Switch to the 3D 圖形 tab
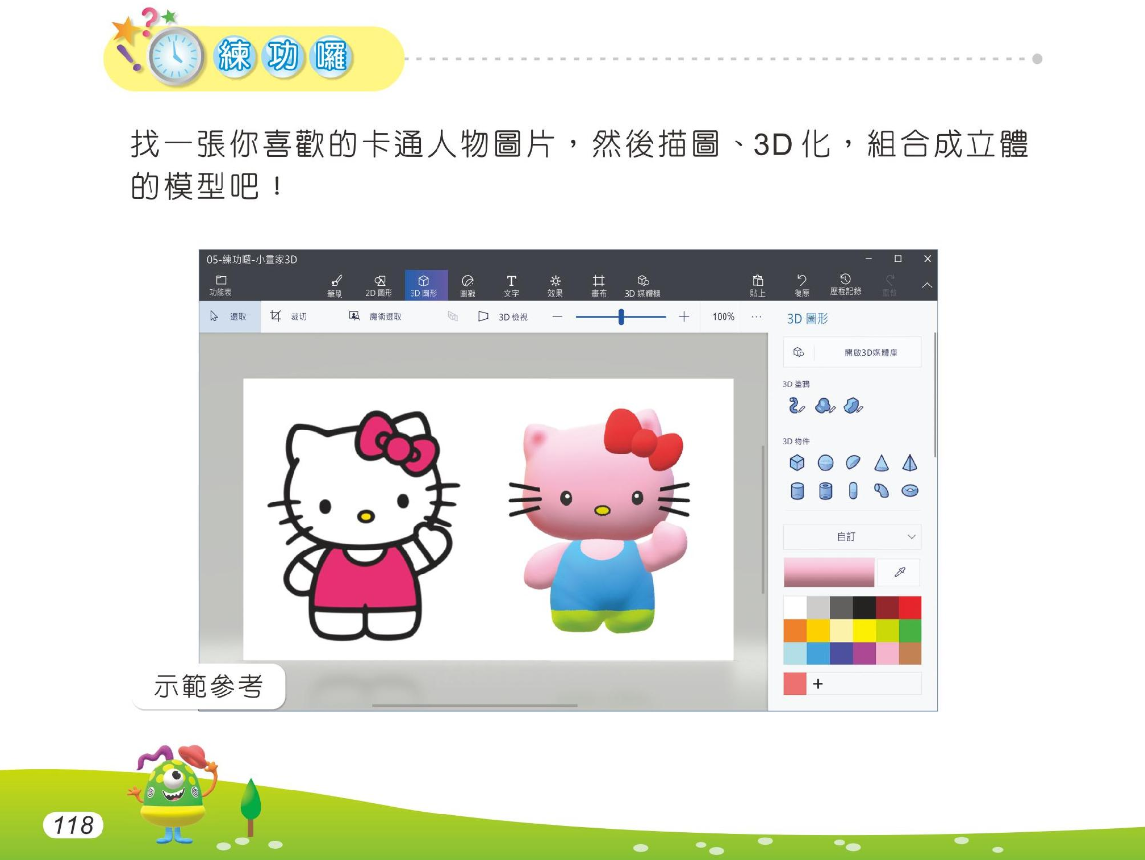Viewport: 1145px width, 860px height. pyautogui.click(x=424, y=285)
